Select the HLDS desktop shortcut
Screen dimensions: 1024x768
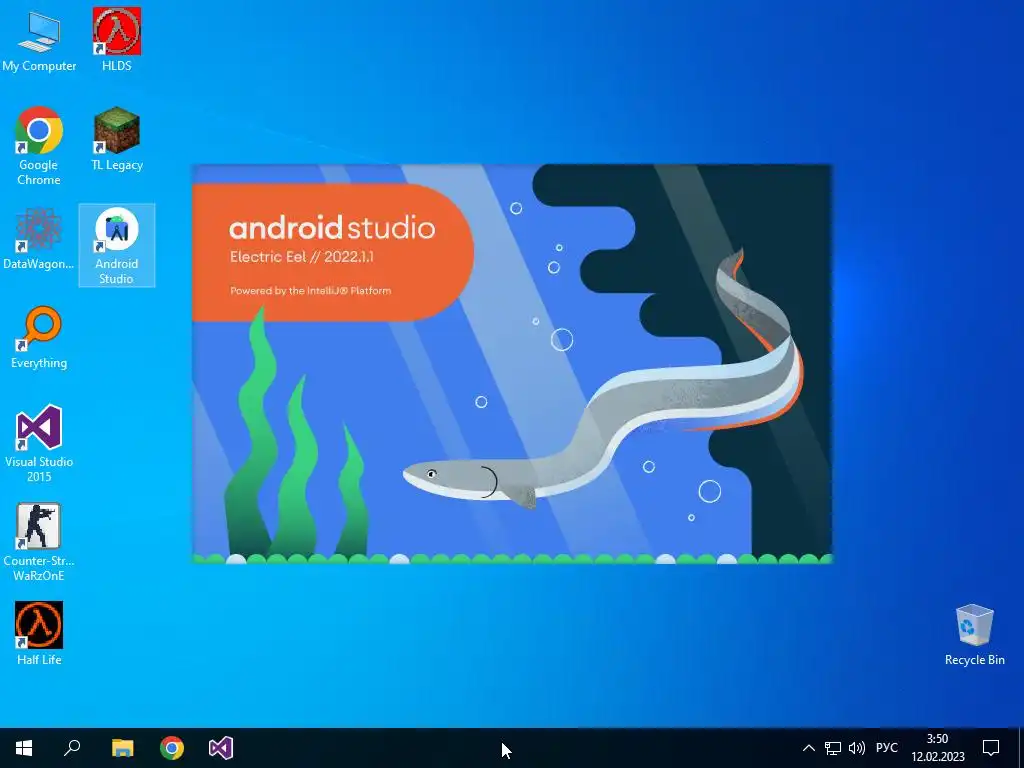[x=116, y=40]
